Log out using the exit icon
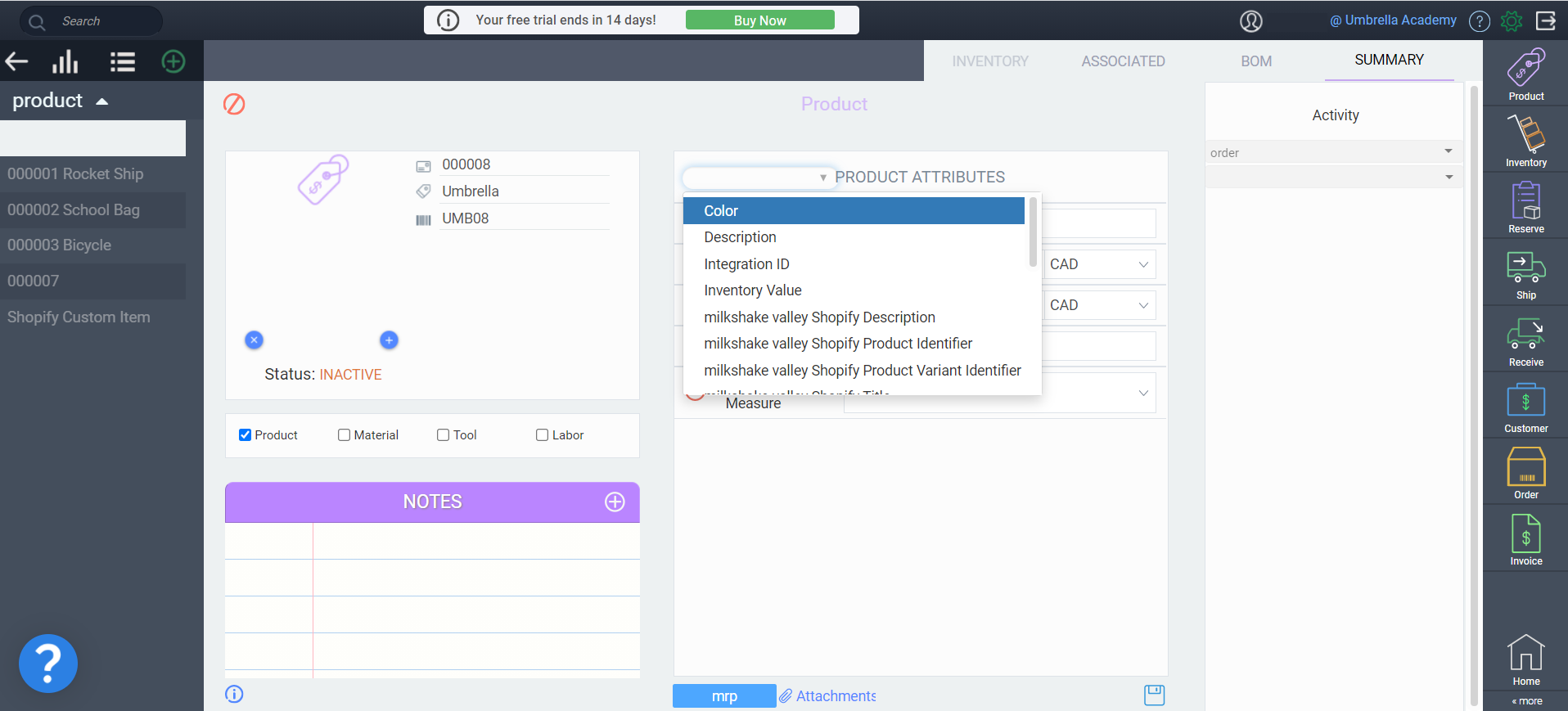The height and width of the screenshot is (711, 1568). click(1546, 20)
